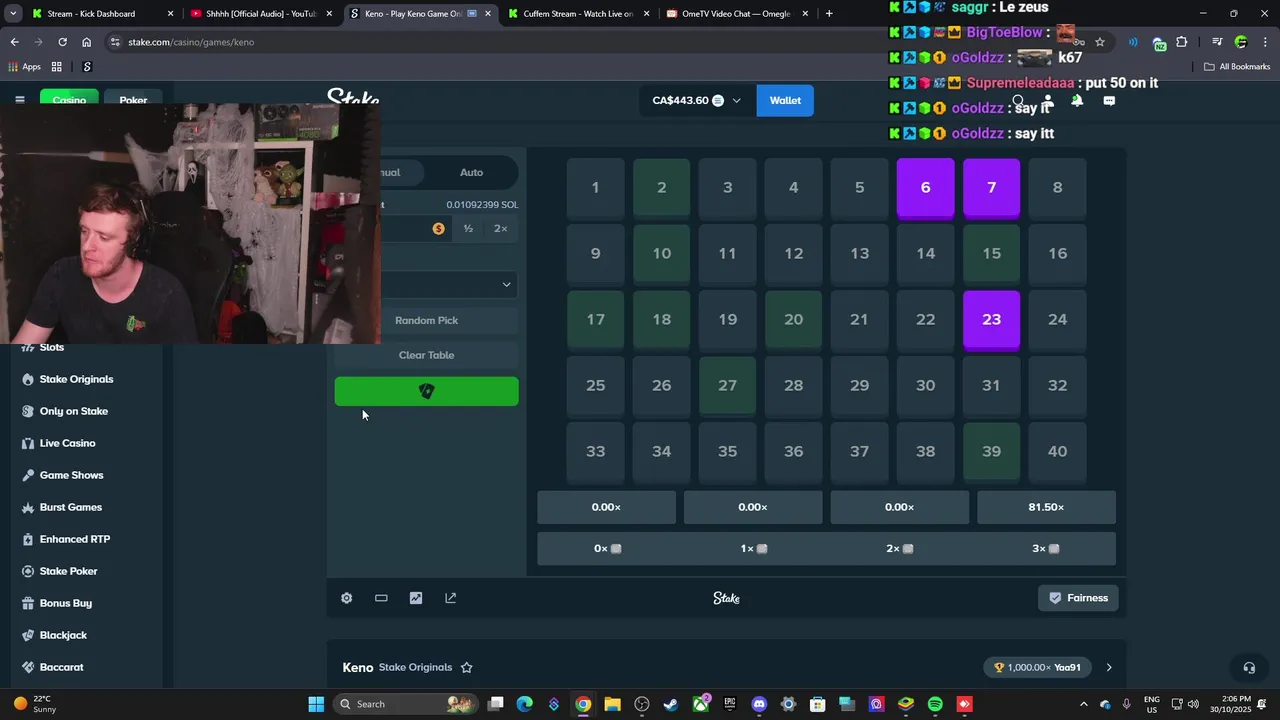The width and height of the screenshot is (1280, 720).
Task: Open Discord from the taskbar
Action: click(759, 704)
